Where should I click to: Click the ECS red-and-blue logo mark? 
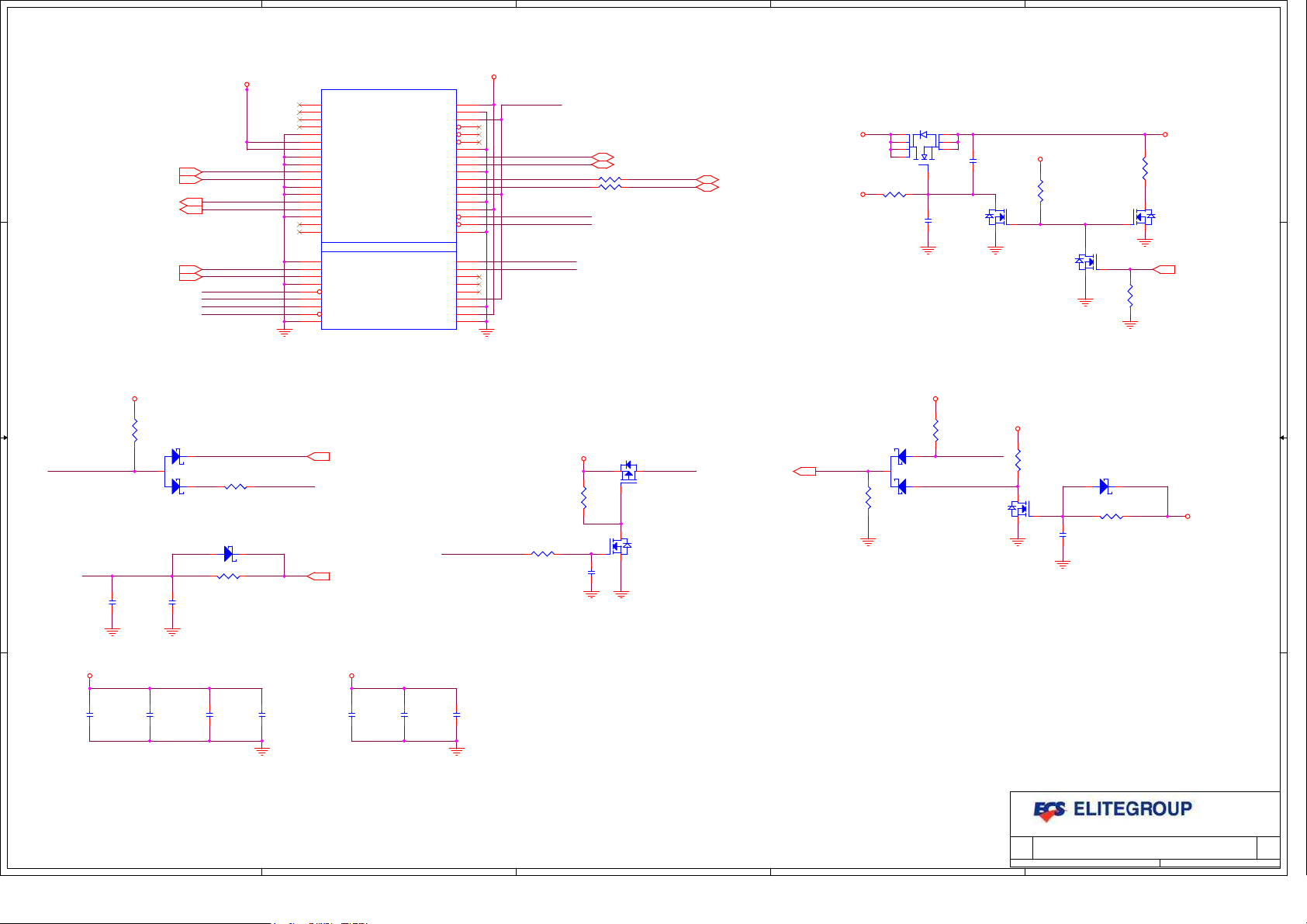(x=1049, y=811)
